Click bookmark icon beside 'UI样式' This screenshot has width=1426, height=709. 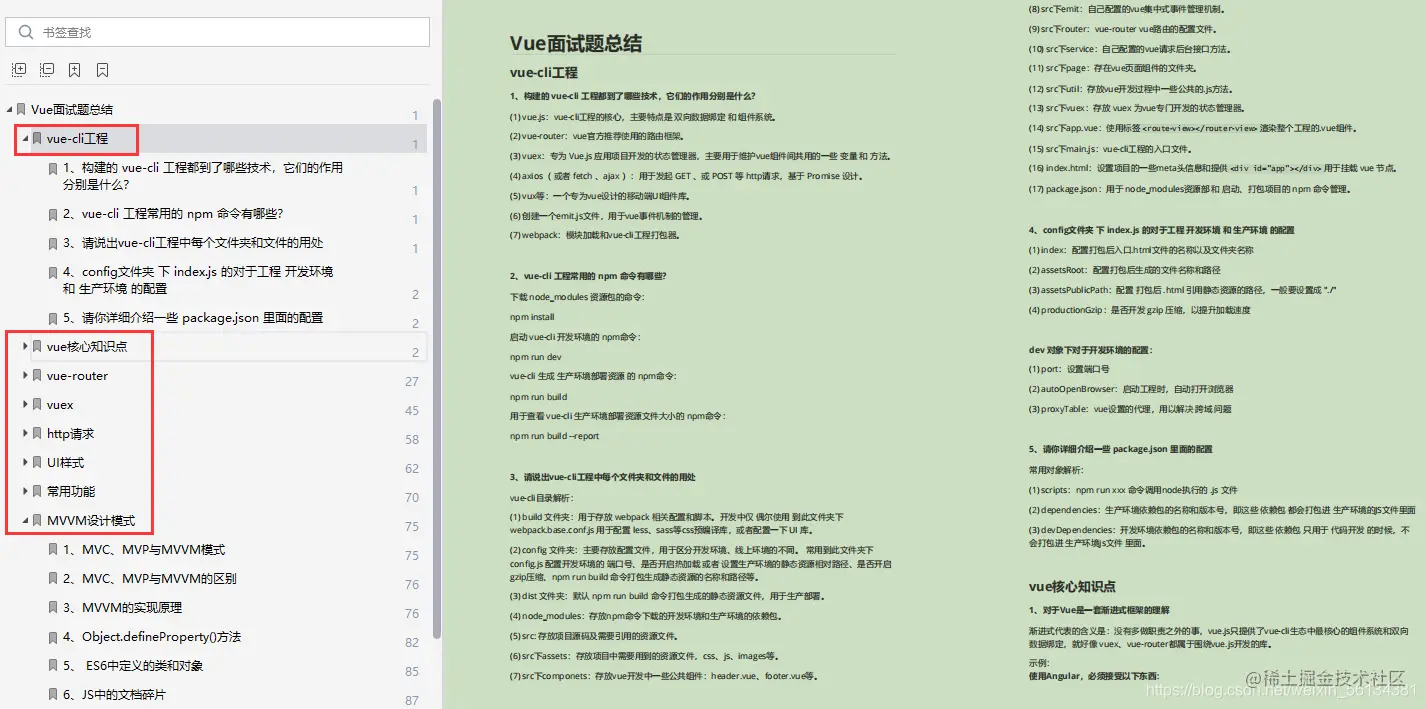click(x=37, y=462)
